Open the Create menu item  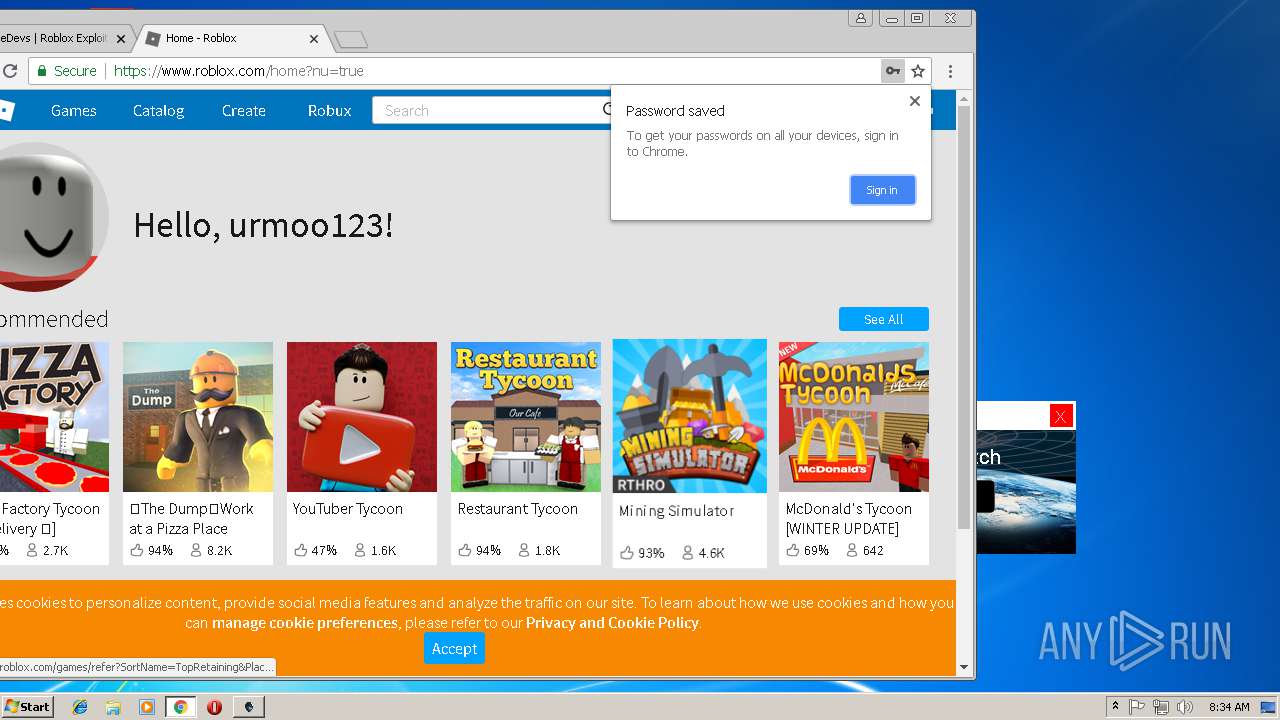coord(244,111)
